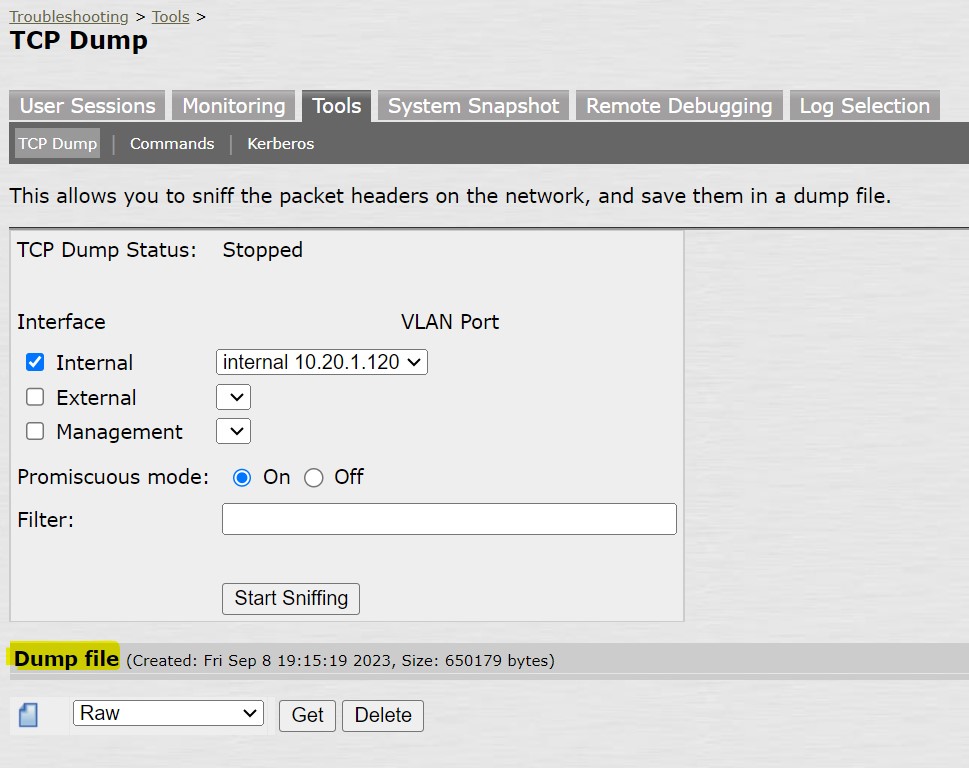Enable the Management interface checkbox
Viewport: 969px width, 768px height.
(x=35, y=431)
